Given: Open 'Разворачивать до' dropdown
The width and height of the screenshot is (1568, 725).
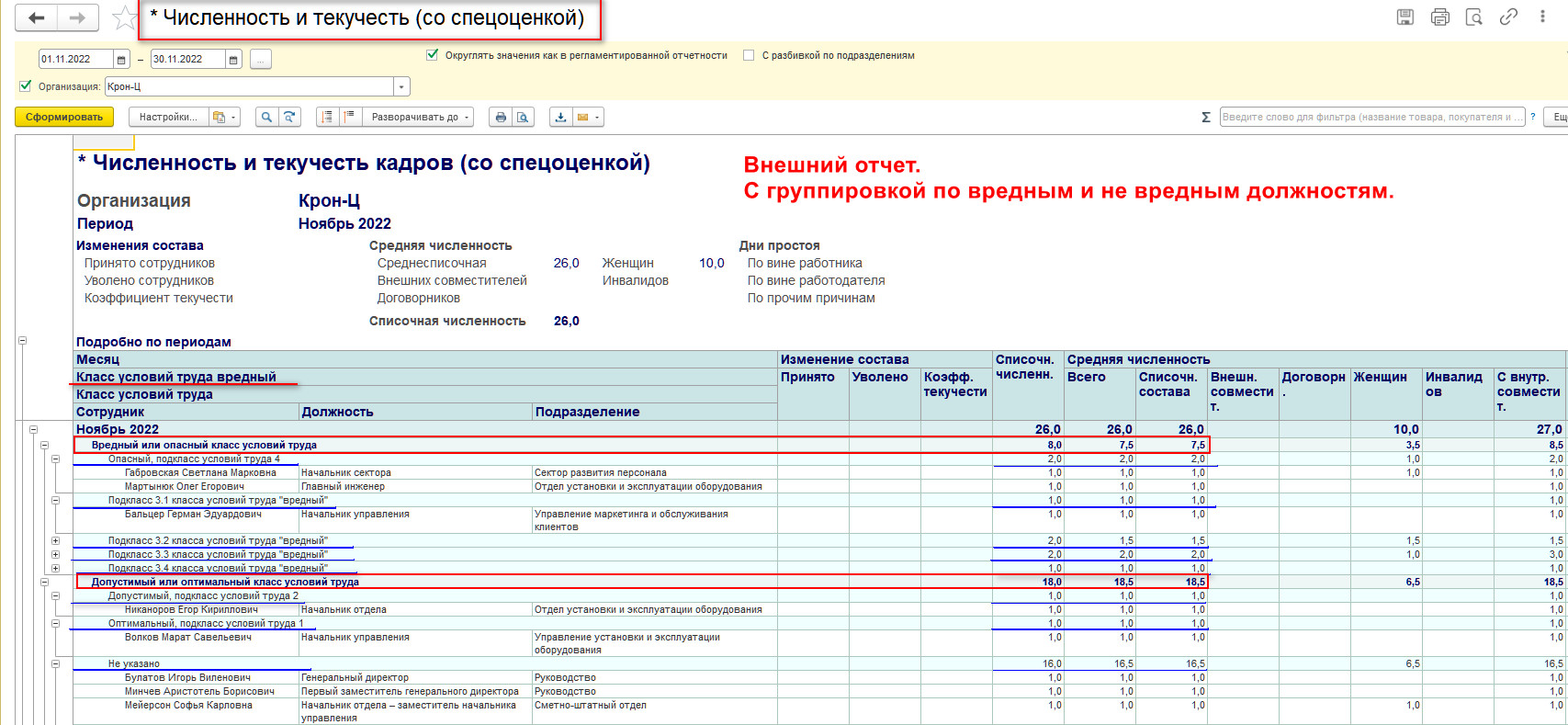Looking at the screenshot, I should point(419,117).
